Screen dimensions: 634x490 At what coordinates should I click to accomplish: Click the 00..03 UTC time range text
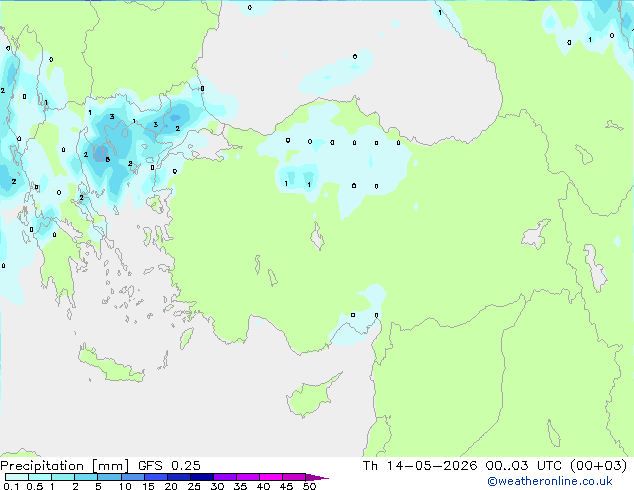(524, 466)
